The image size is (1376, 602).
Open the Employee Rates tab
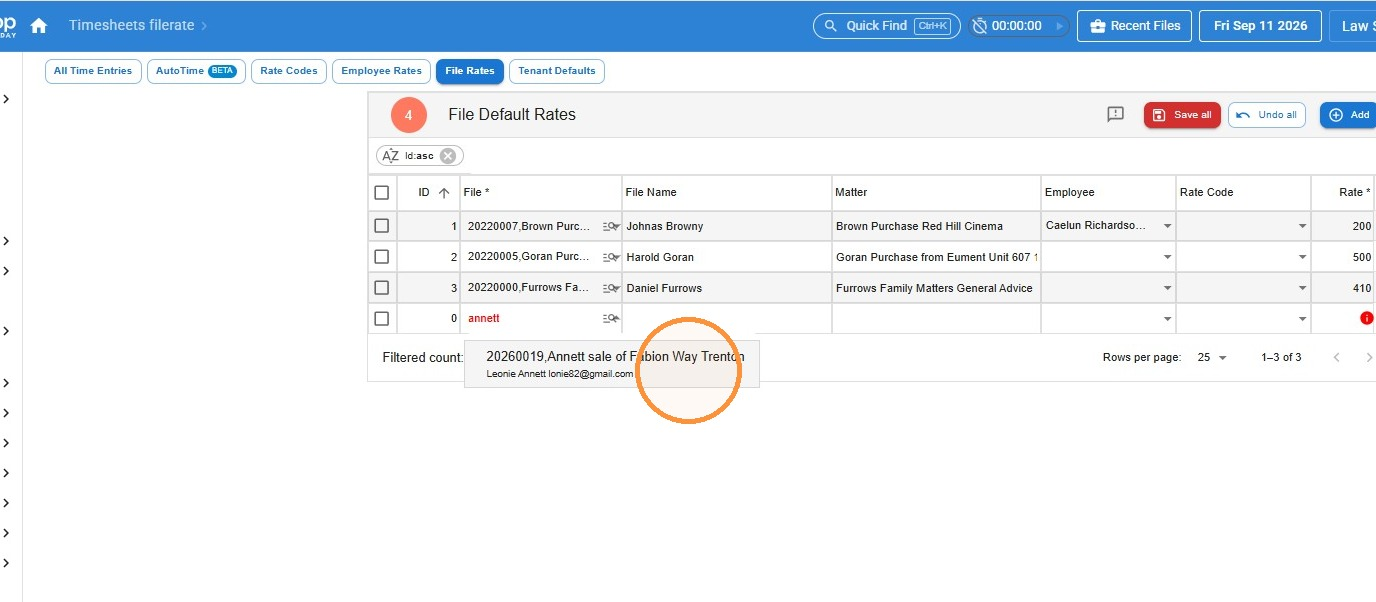(x=382, y=71)
